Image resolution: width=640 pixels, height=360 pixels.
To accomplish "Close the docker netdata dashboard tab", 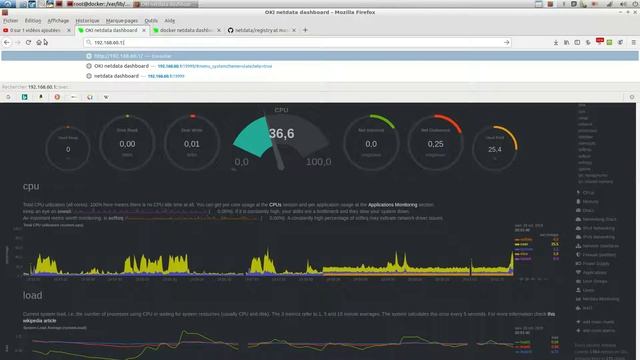I will [x=219, y=30].
